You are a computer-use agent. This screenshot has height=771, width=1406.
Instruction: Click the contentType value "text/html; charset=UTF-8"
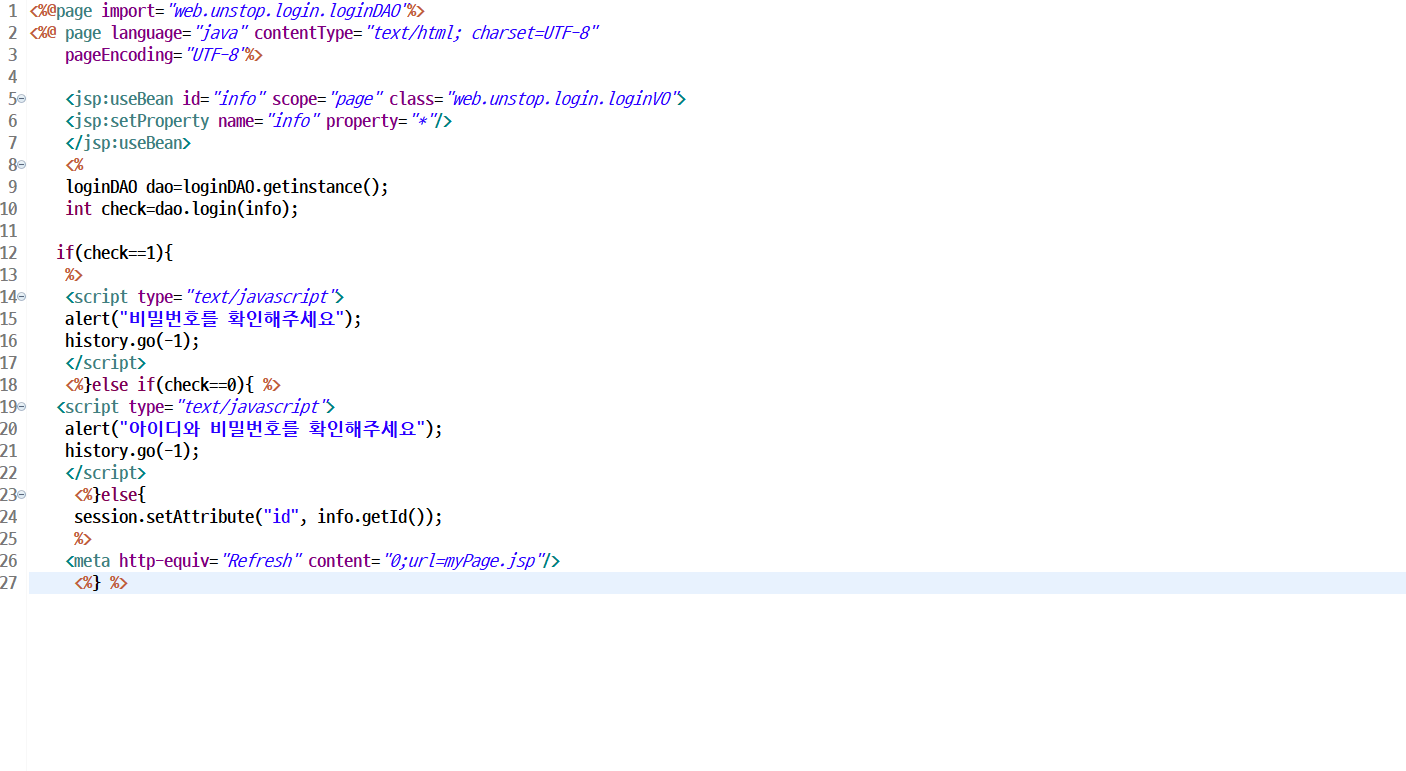(x=481, y=33)
